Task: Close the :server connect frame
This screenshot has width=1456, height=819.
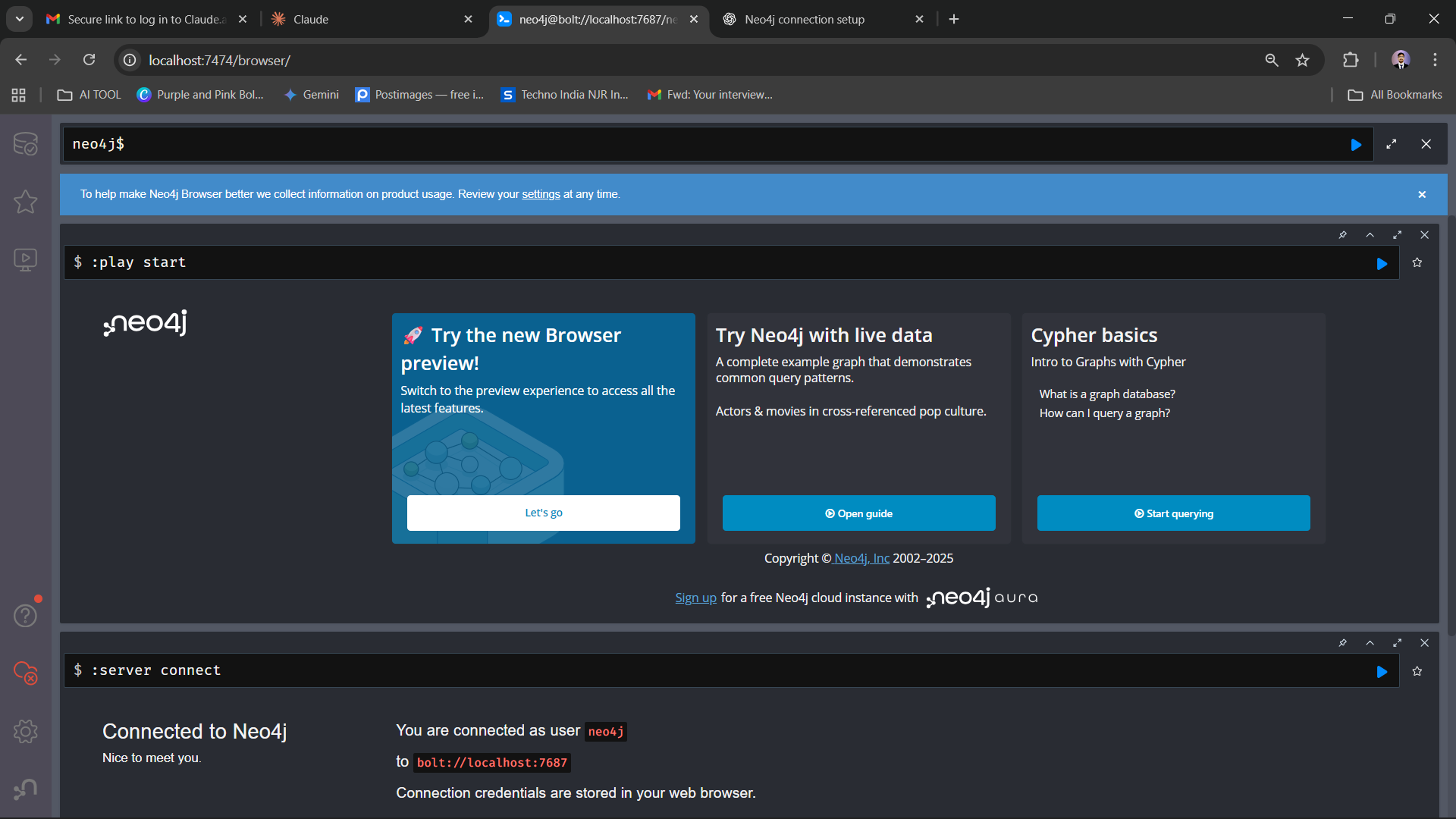Action: (x=1425, y=643)
